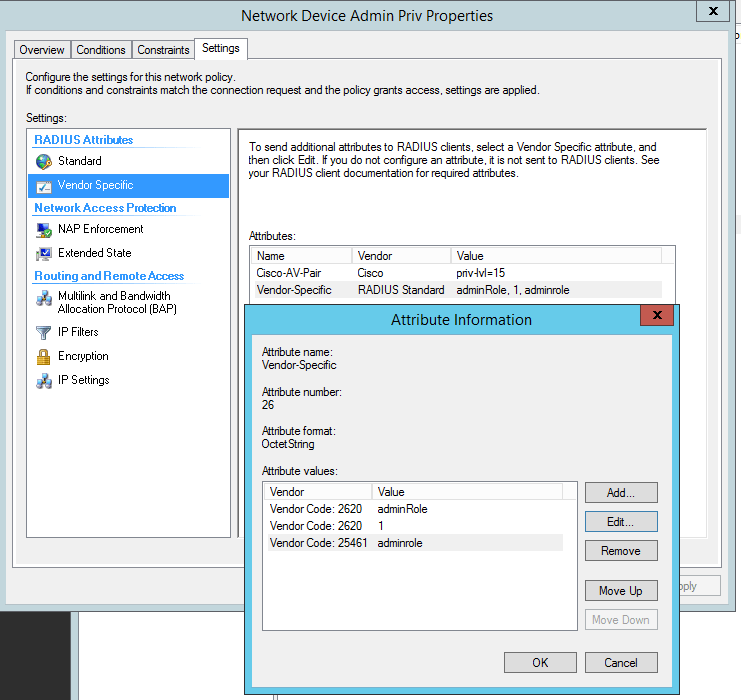Confirm Attribute Information with OK
The width and height of the screenshot is (741, 700).
[x=540, y=662]
